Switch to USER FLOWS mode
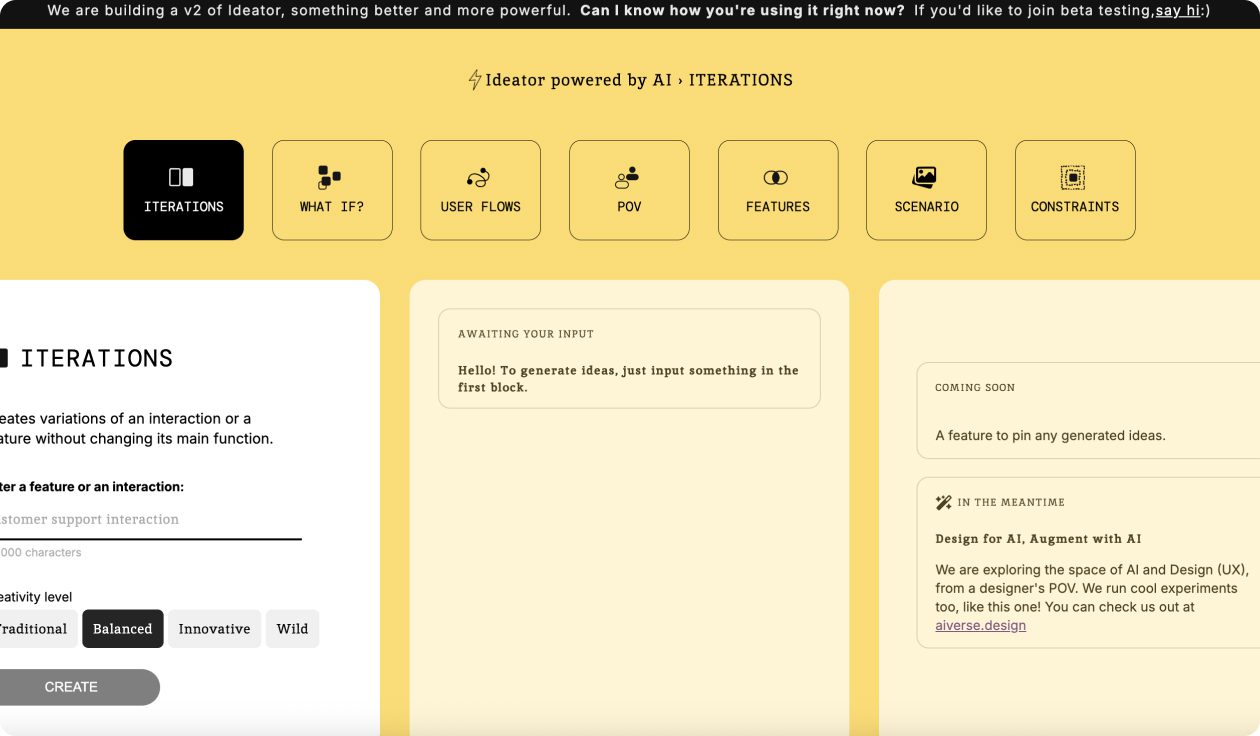This screenshot has width=1260, height=736. 480,190
